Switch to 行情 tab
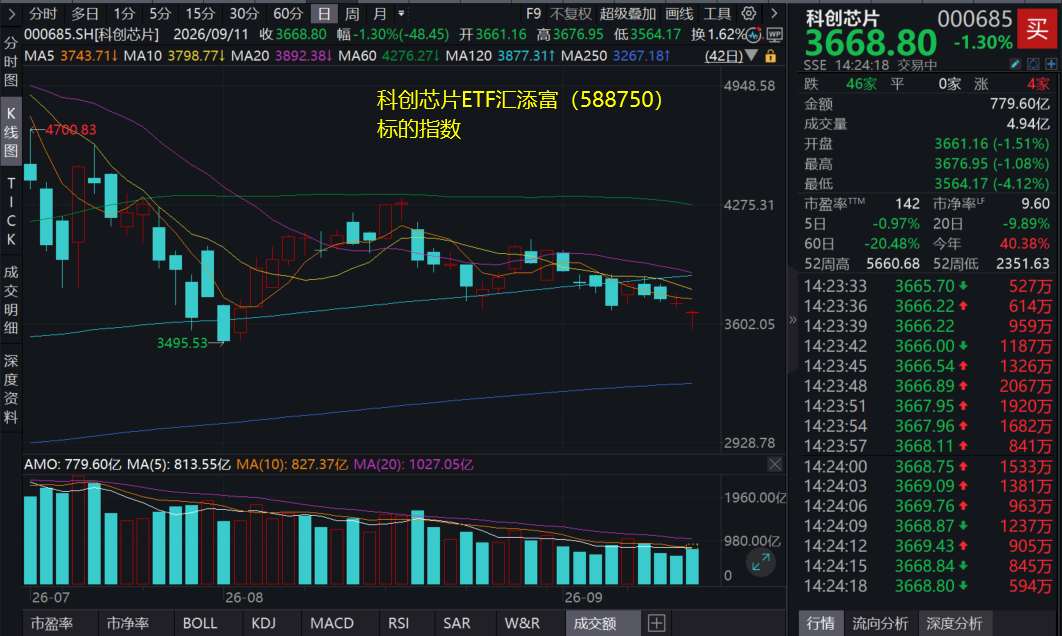 (821, 623)
